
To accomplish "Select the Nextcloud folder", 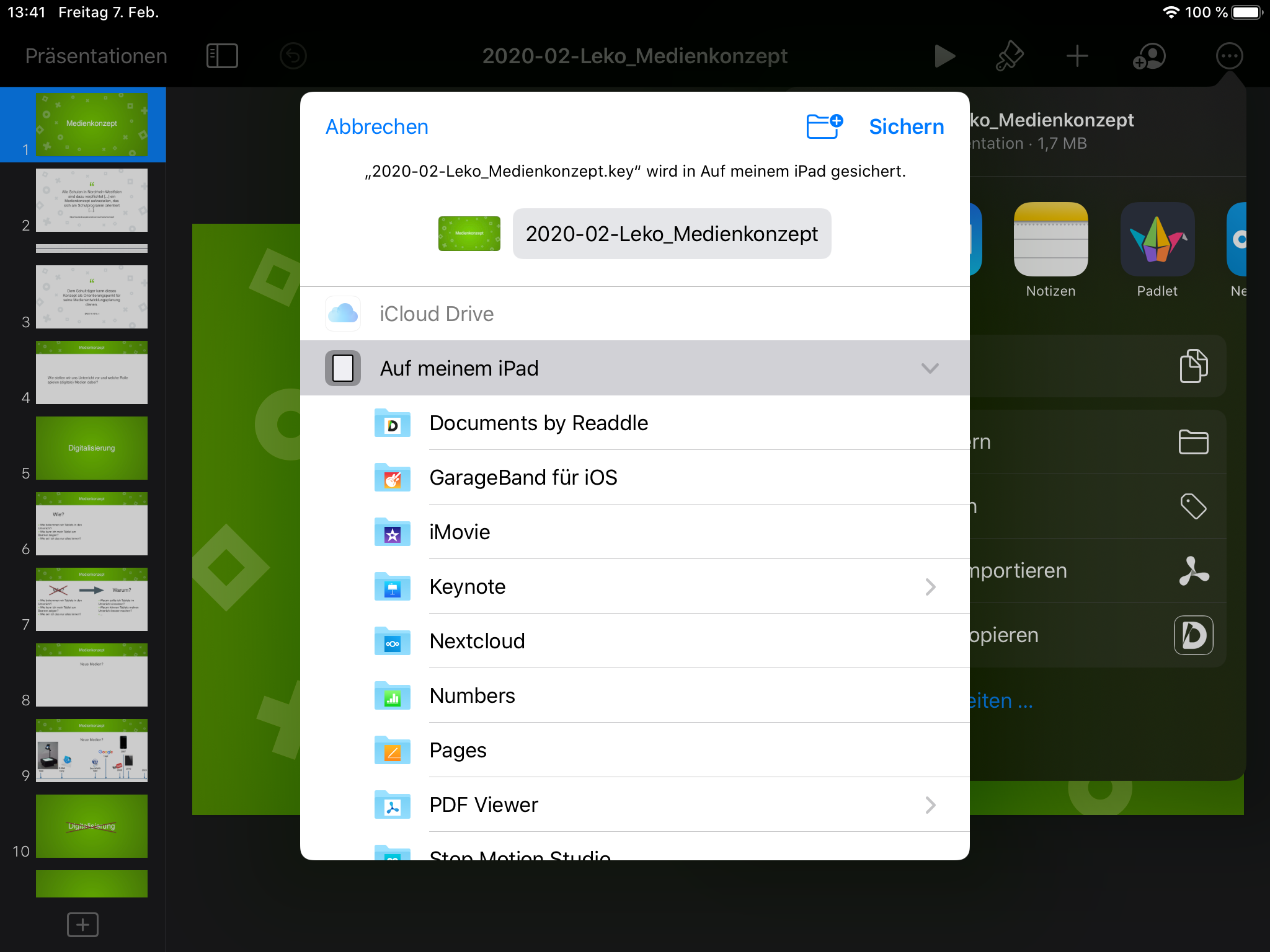I will pyautogui.click(x=635, y=641).
